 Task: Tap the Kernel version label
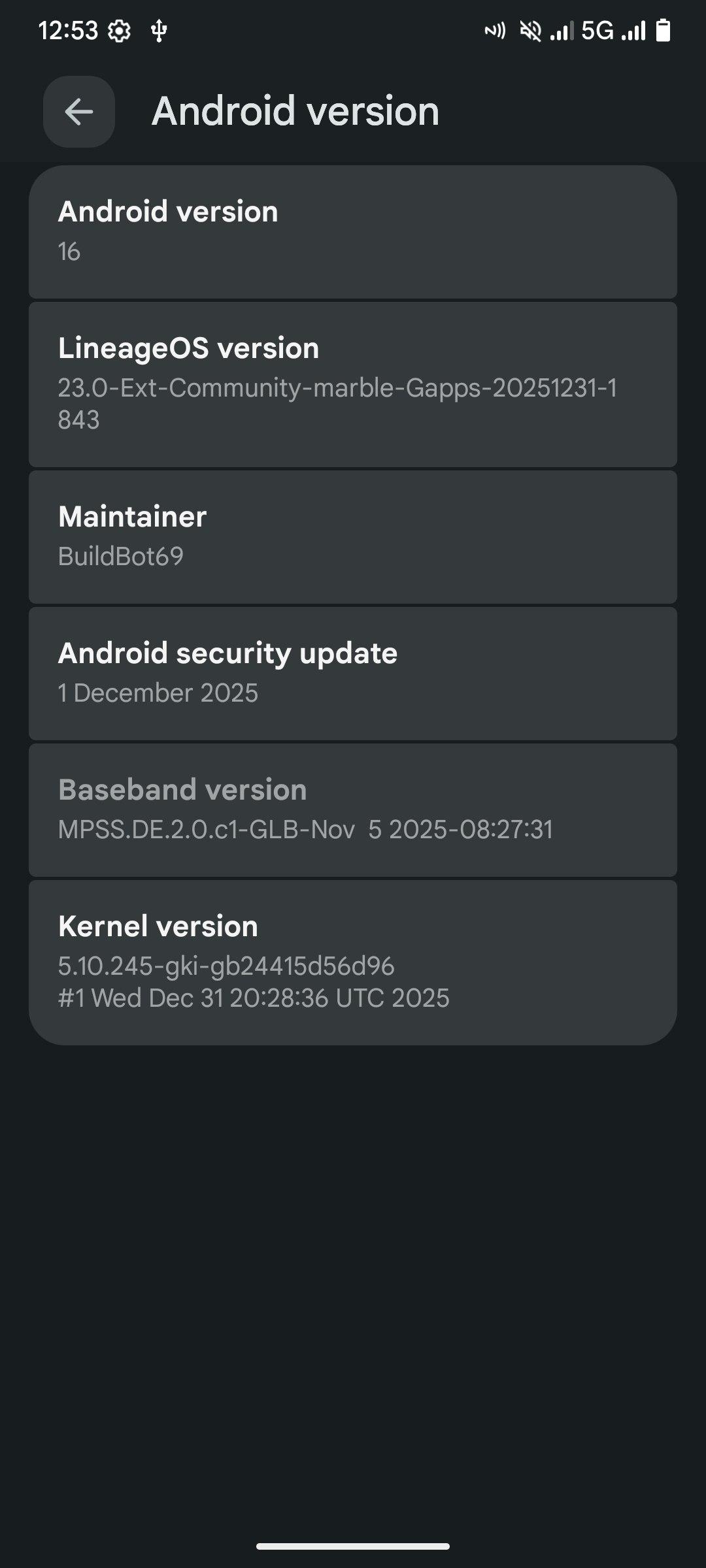pyautogui.click(x=158, y=926)
